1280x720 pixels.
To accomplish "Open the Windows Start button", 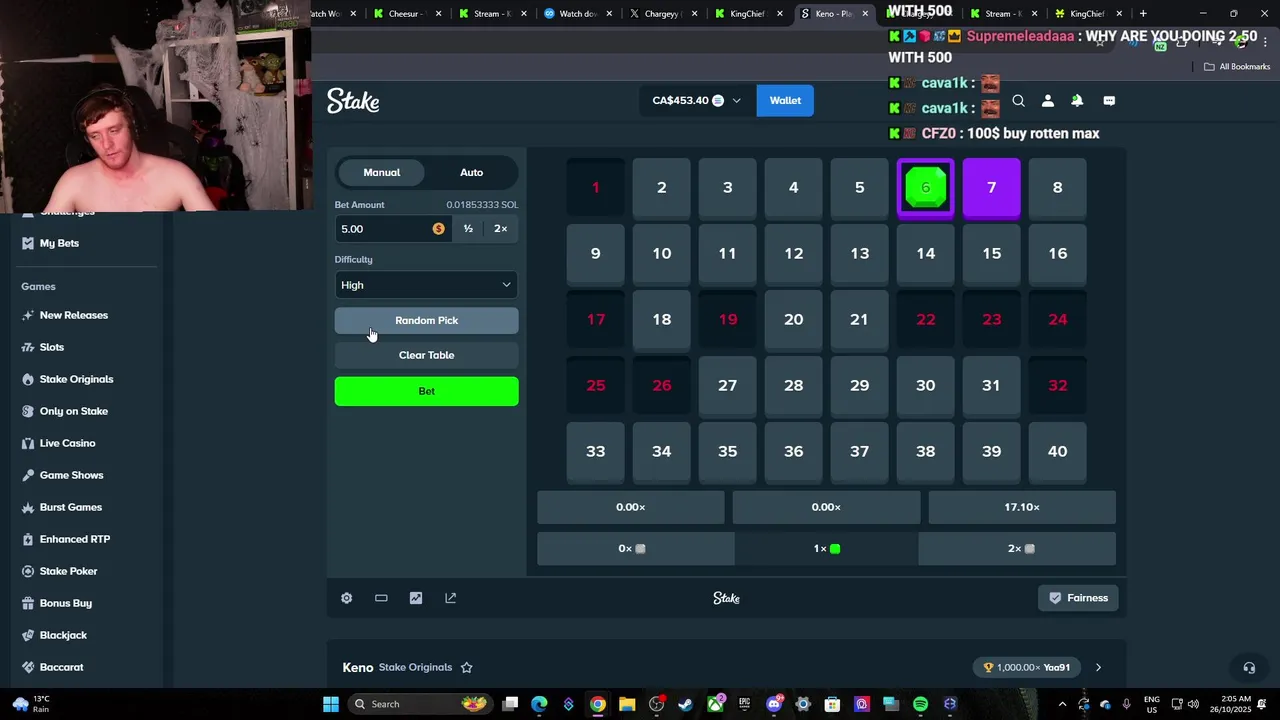I will (x=331, y=704).
